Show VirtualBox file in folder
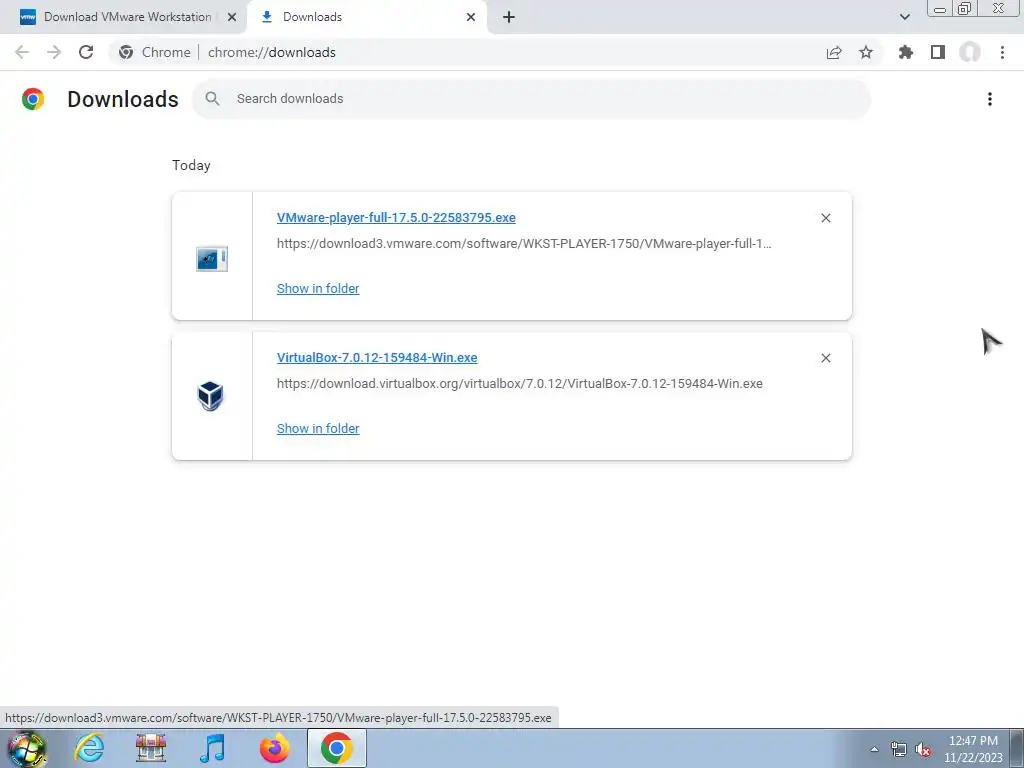This screenshot has width=1024, height=768. (x=318, y=428)
